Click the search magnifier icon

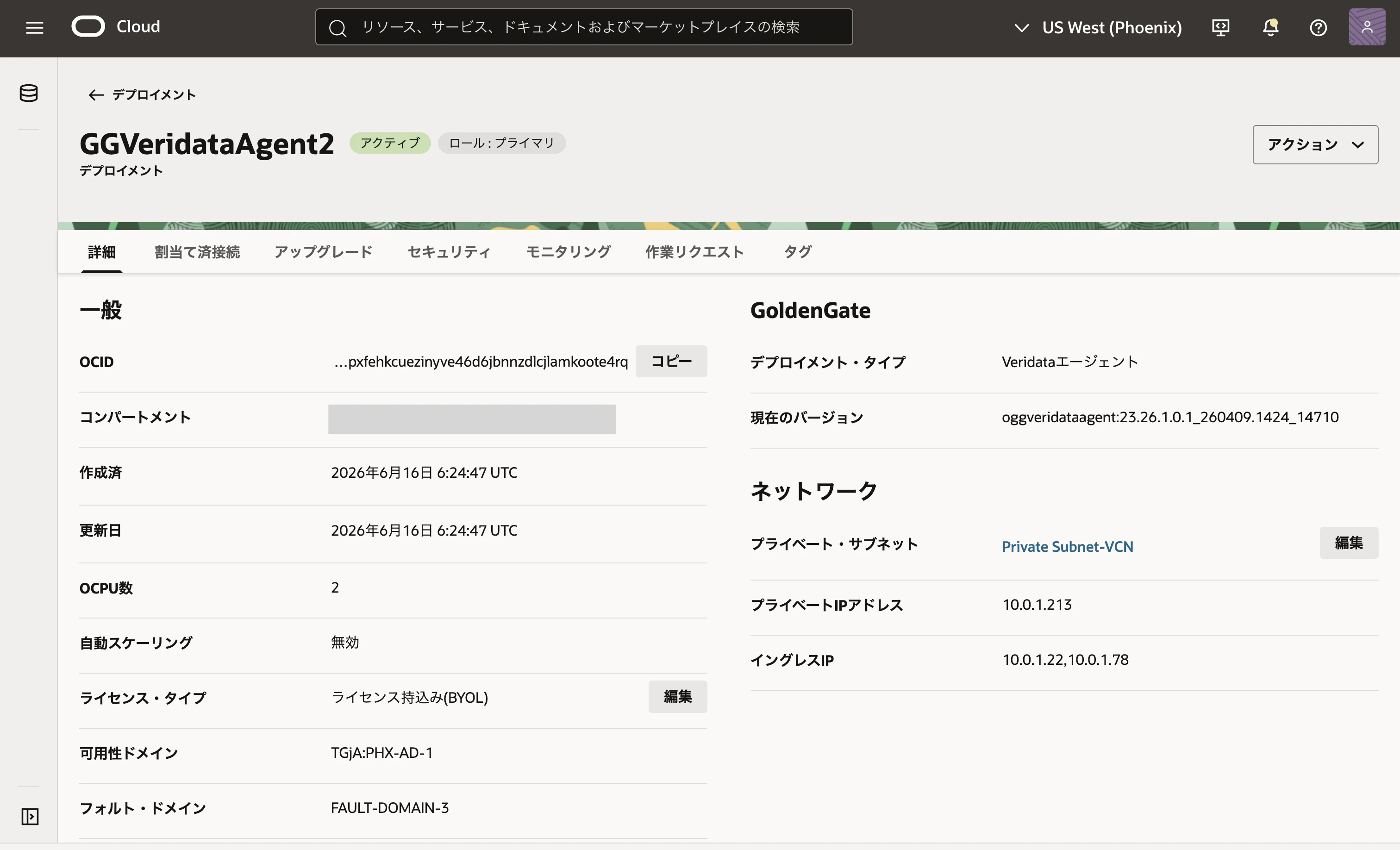[x=337, y=28]
